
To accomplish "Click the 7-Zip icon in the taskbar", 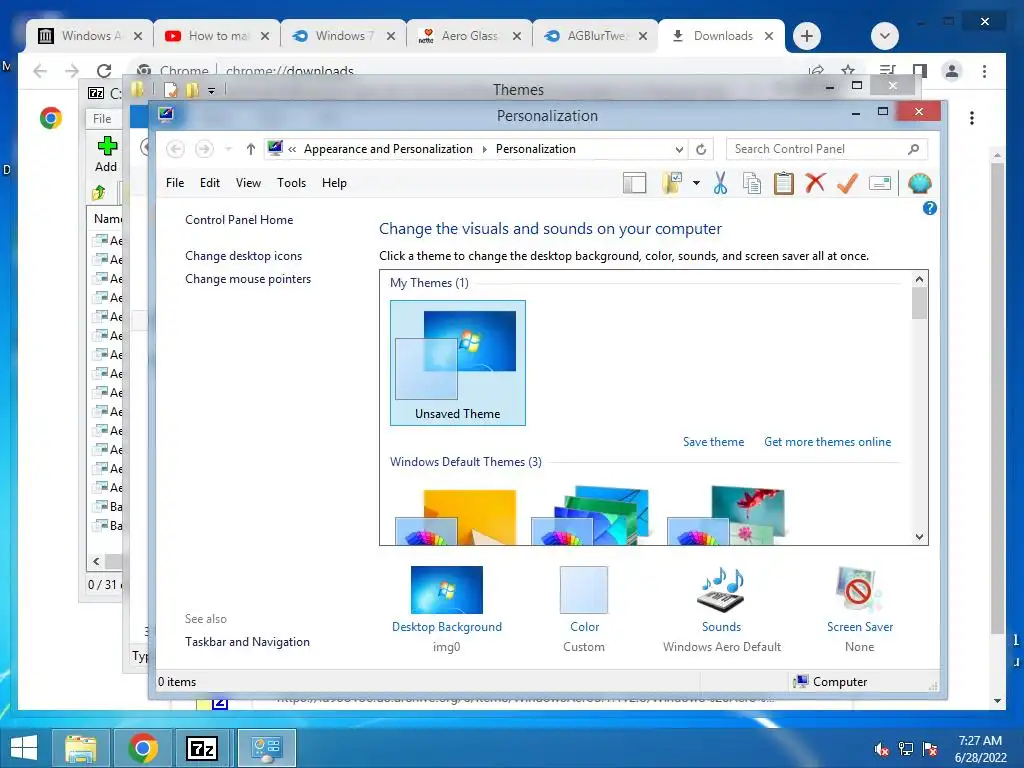I will [202, 748].
